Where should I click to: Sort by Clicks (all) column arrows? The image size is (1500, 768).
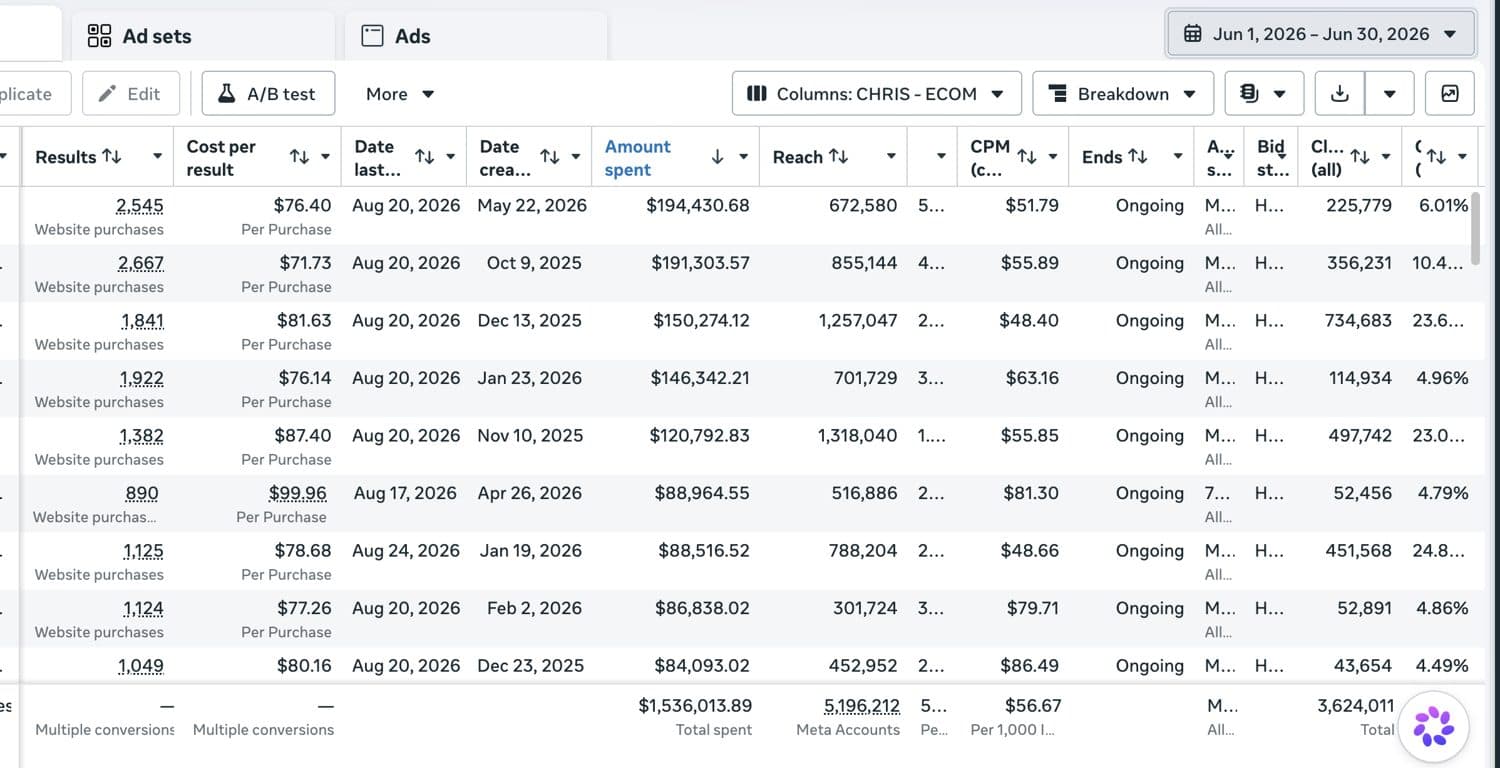click(x=1359, y=157)
